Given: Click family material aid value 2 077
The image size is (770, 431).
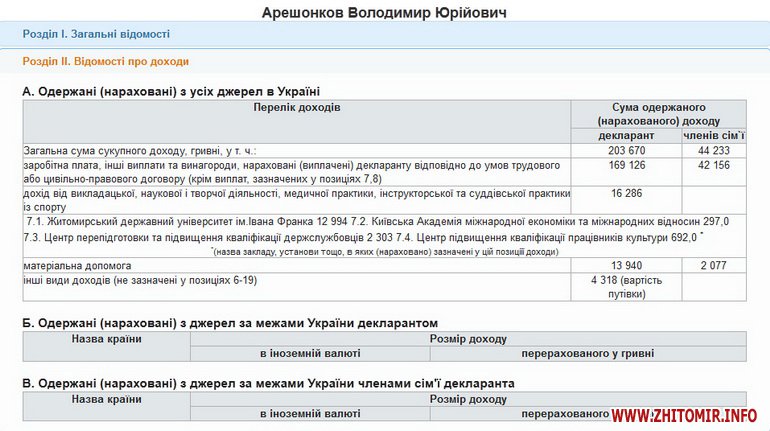Looking at the screenshot, I should (x=715, y=267).
